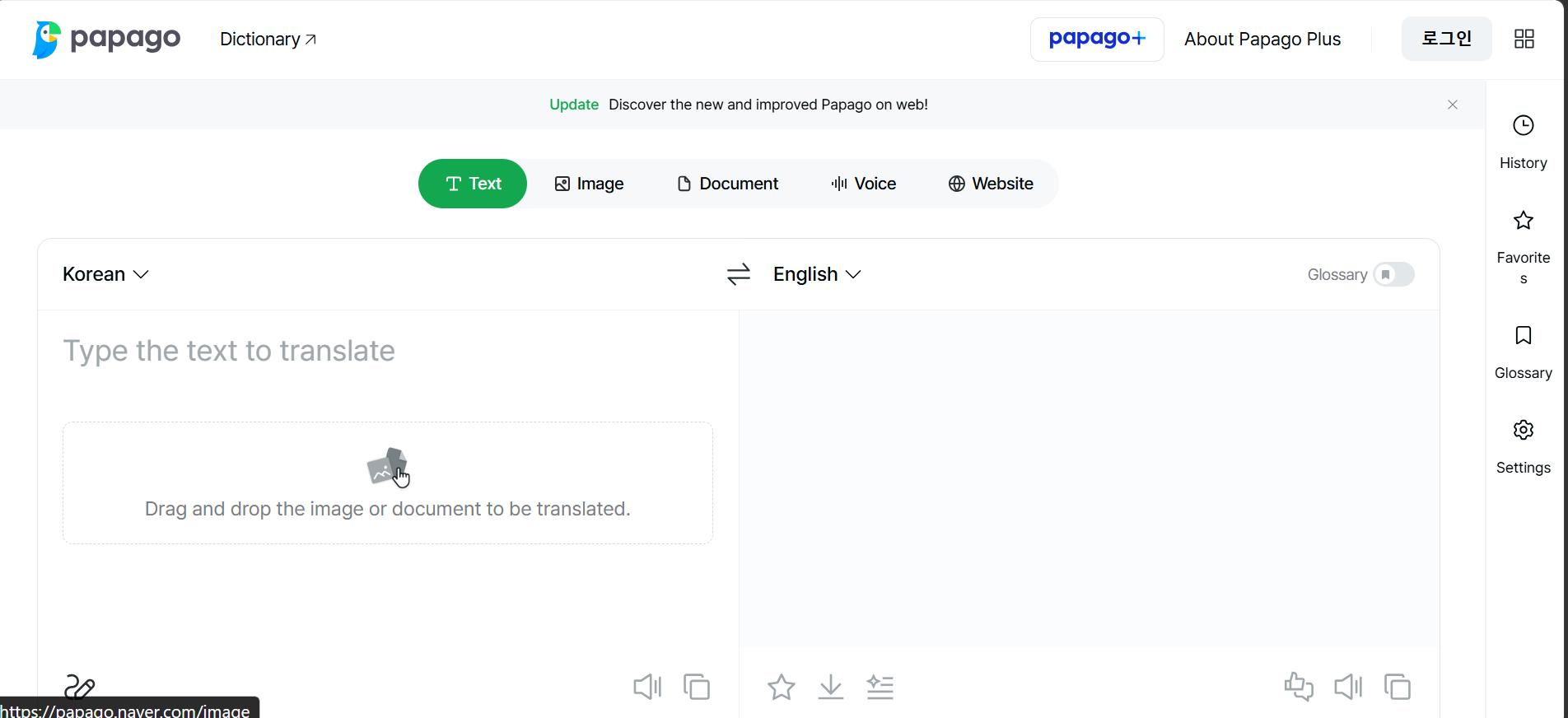
Task: Switch to the Voice translation tab
Action: (x=863, y=184)
